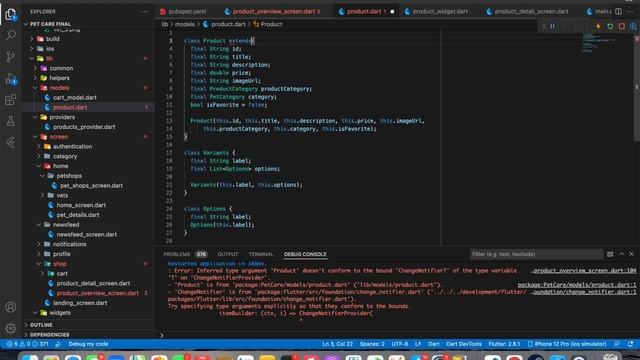640x360 pixels.
Task: Open product_overview_screen.dart:104 error link
Action: [x=584, y=271]
